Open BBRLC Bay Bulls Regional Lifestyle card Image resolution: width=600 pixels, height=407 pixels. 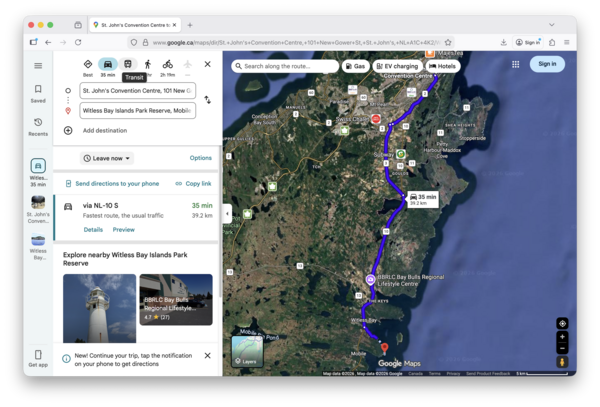[x=176, y=300]
